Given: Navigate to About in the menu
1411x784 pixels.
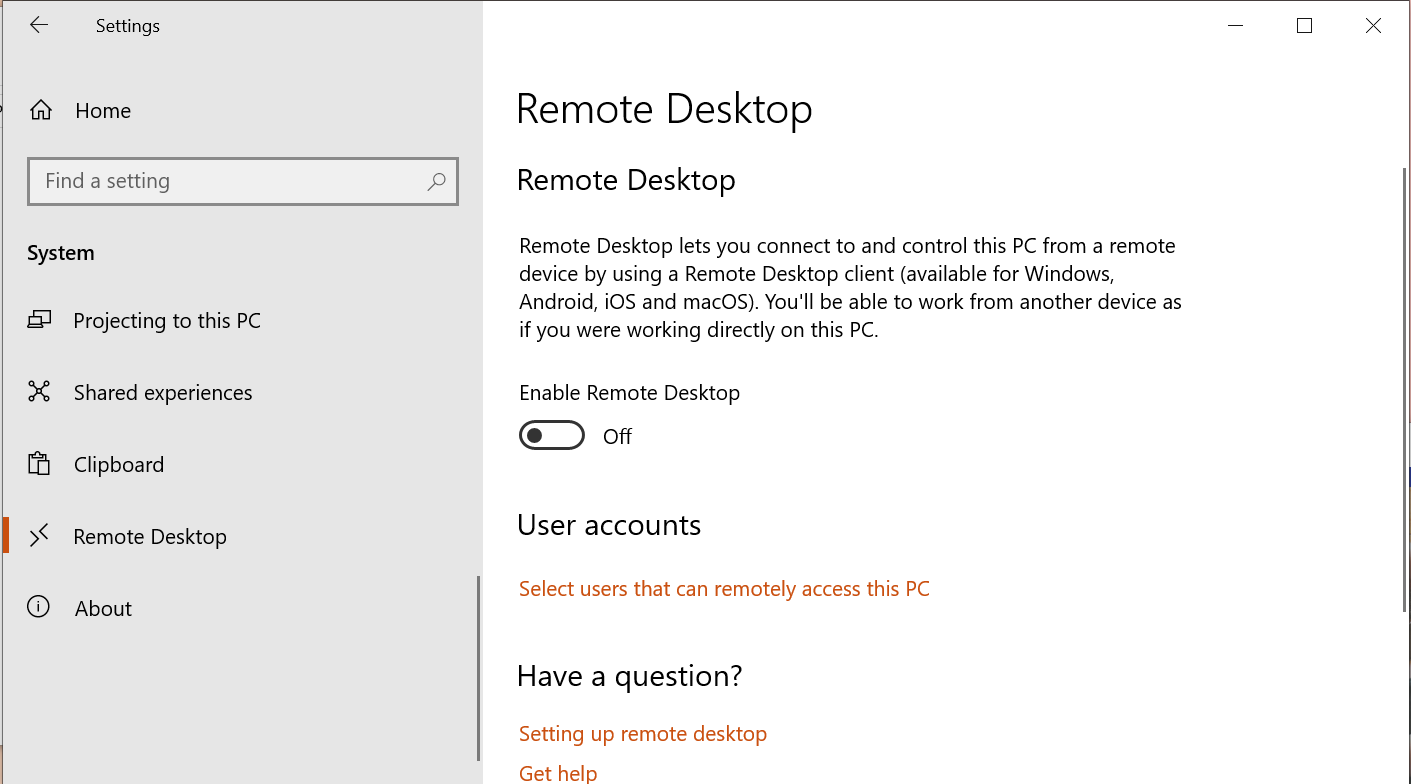Looking at the screenshot, I should [102, 608].
